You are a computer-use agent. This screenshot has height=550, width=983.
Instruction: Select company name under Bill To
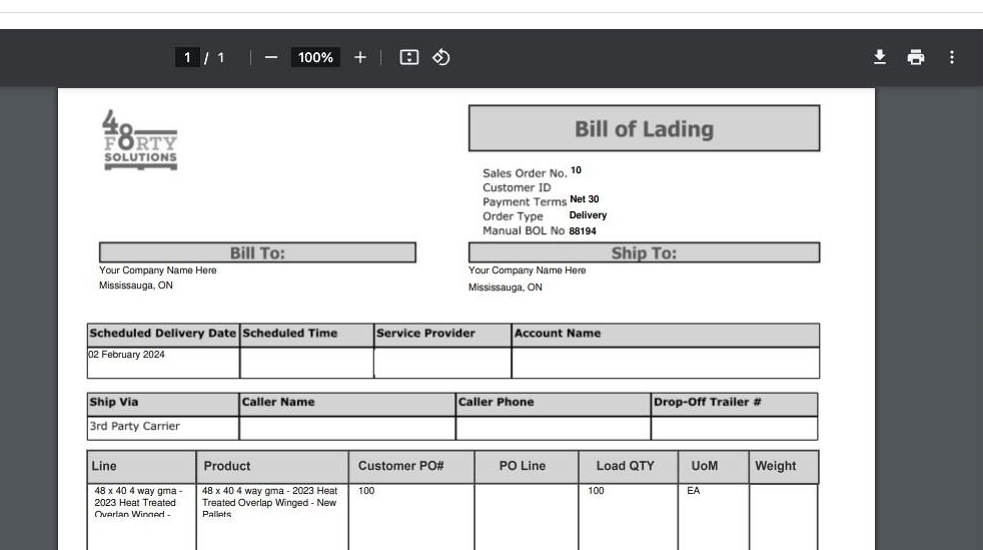[x=157, y=270]
